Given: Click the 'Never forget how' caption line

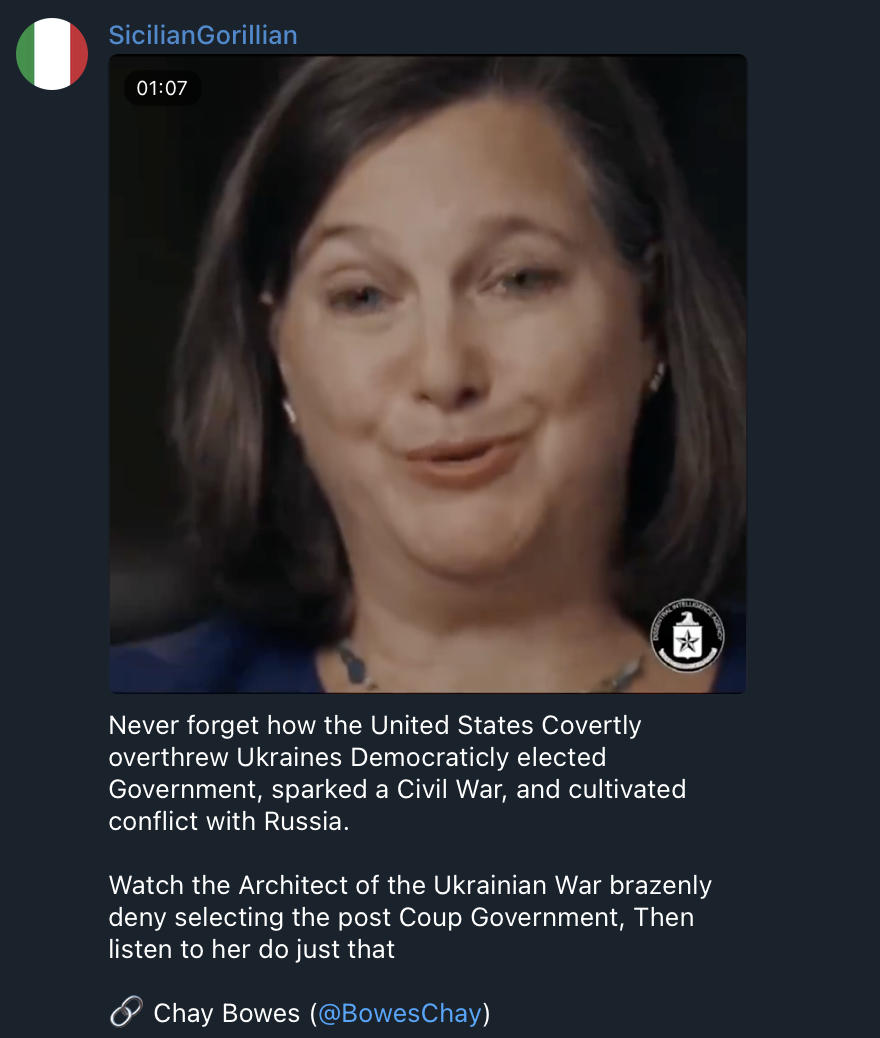Looking at the screenshot, I should [375, 726].
